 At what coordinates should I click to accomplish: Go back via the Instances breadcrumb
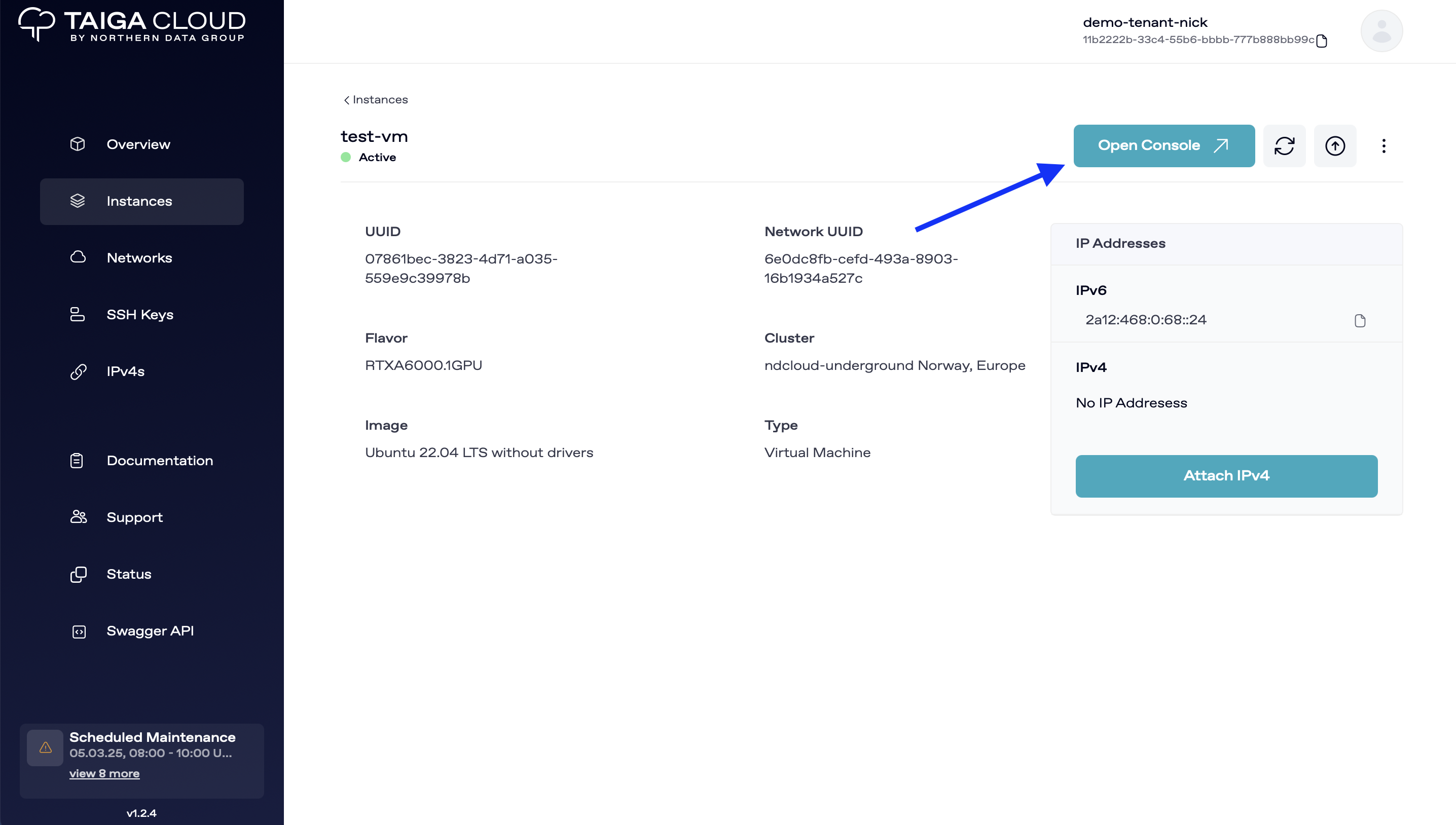click(375, 100)
